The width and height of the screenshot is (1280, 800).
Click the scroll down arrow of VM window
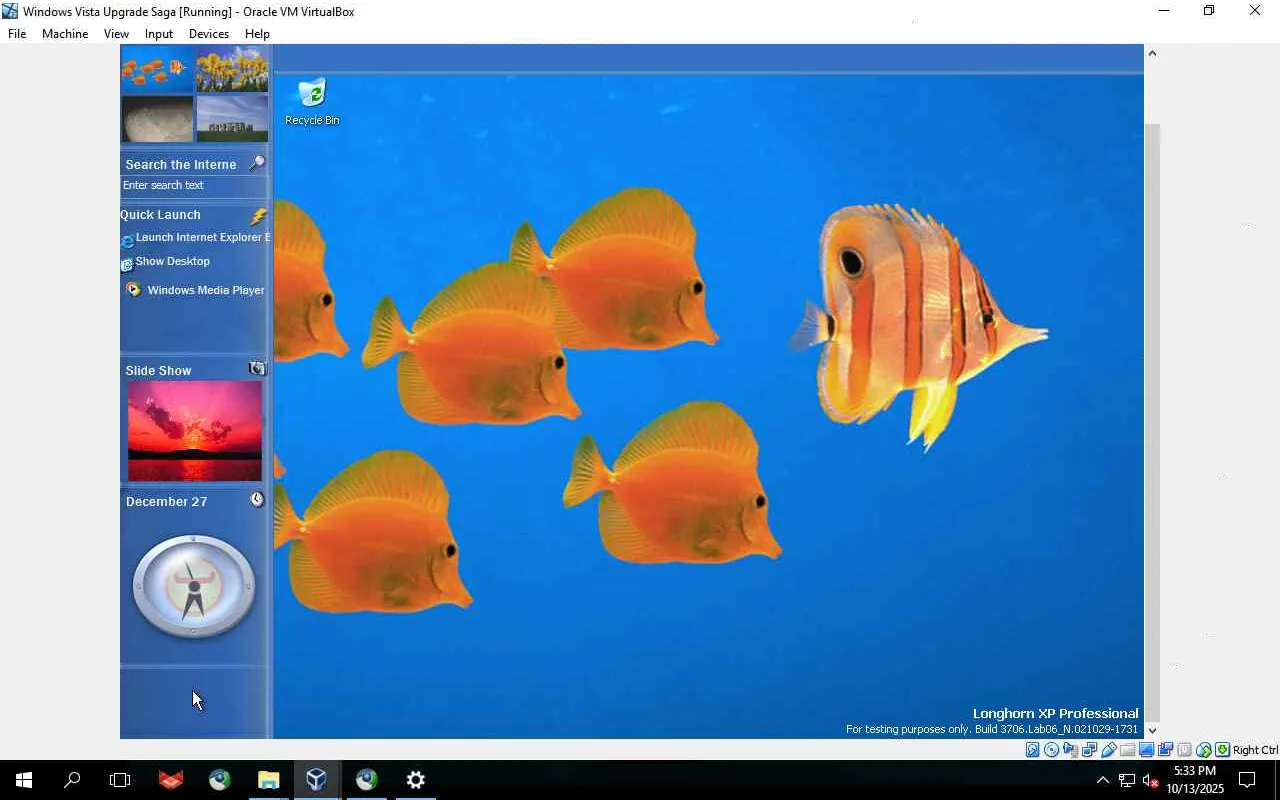1152,730
